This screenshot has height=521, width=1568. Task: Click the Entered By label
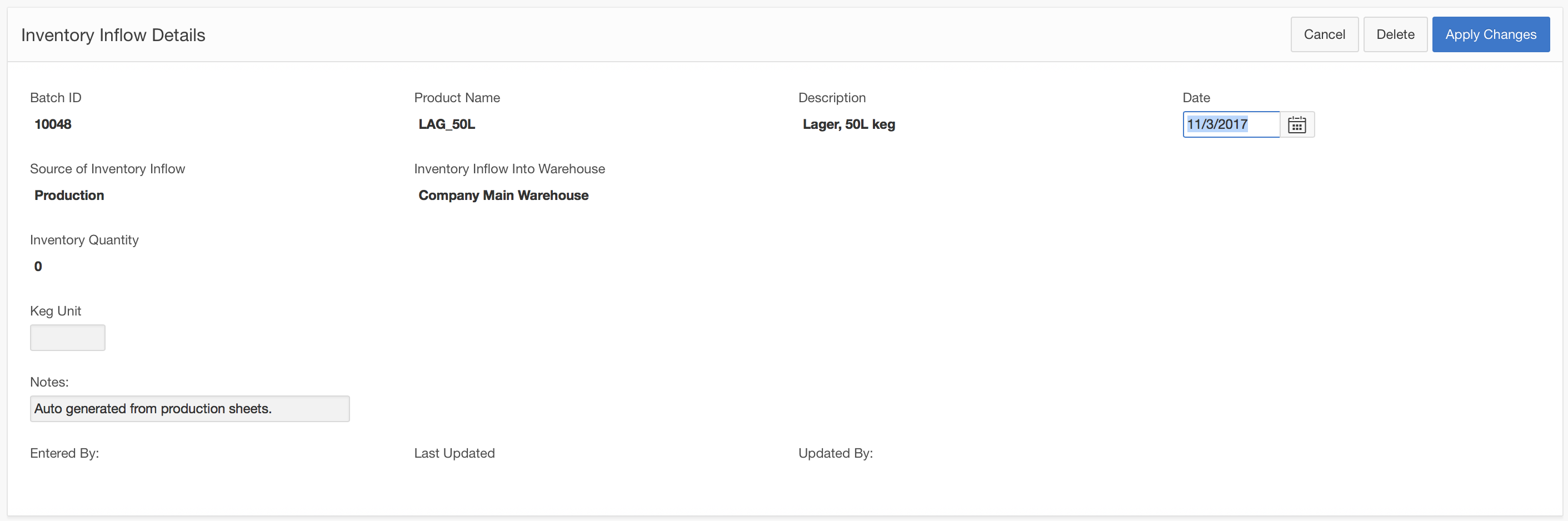64,453
